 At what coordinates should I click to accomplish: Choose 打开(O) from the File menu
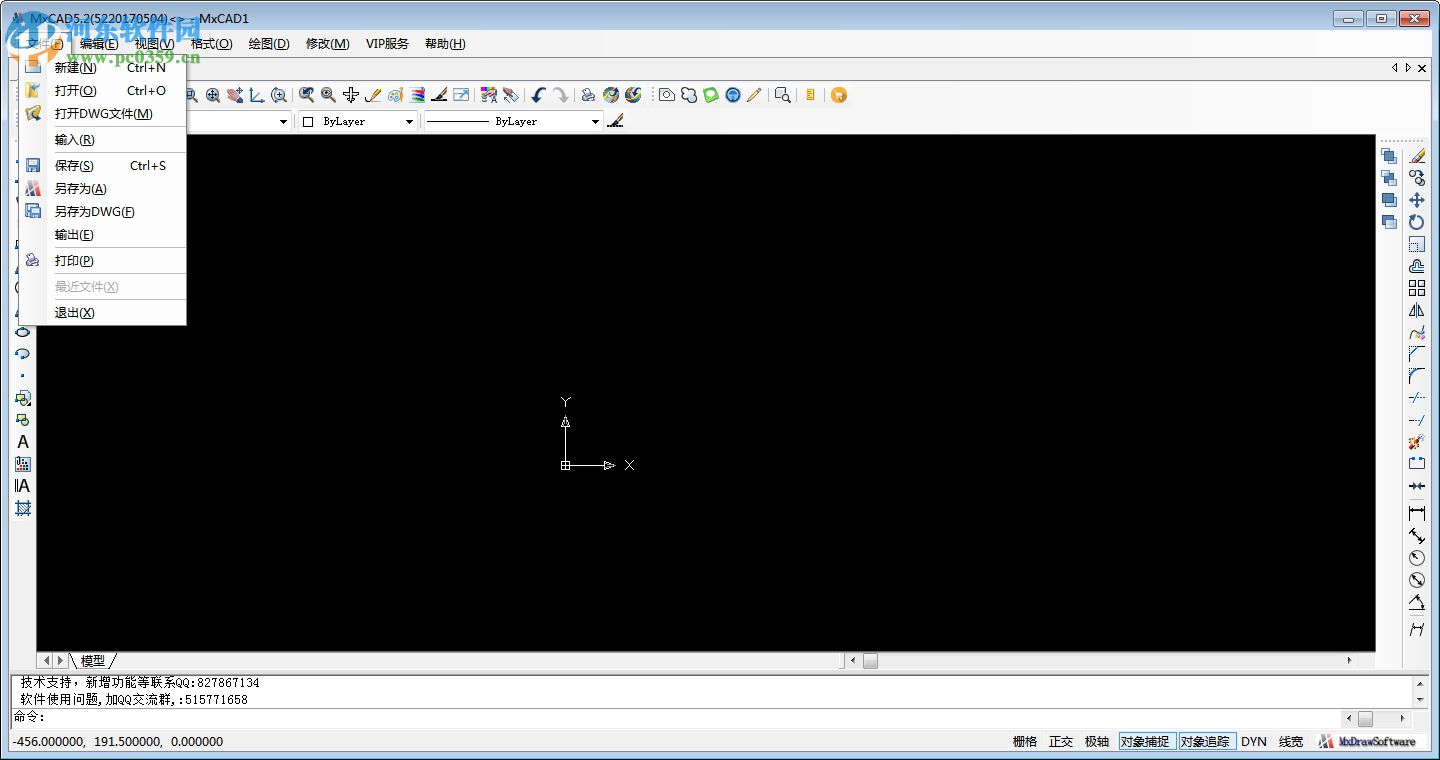pos(102,91)
